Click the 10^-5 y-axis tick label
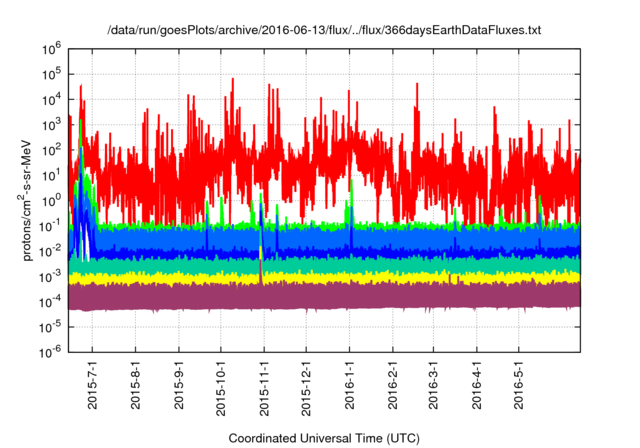The image size is (640, 448). [50, 327]
